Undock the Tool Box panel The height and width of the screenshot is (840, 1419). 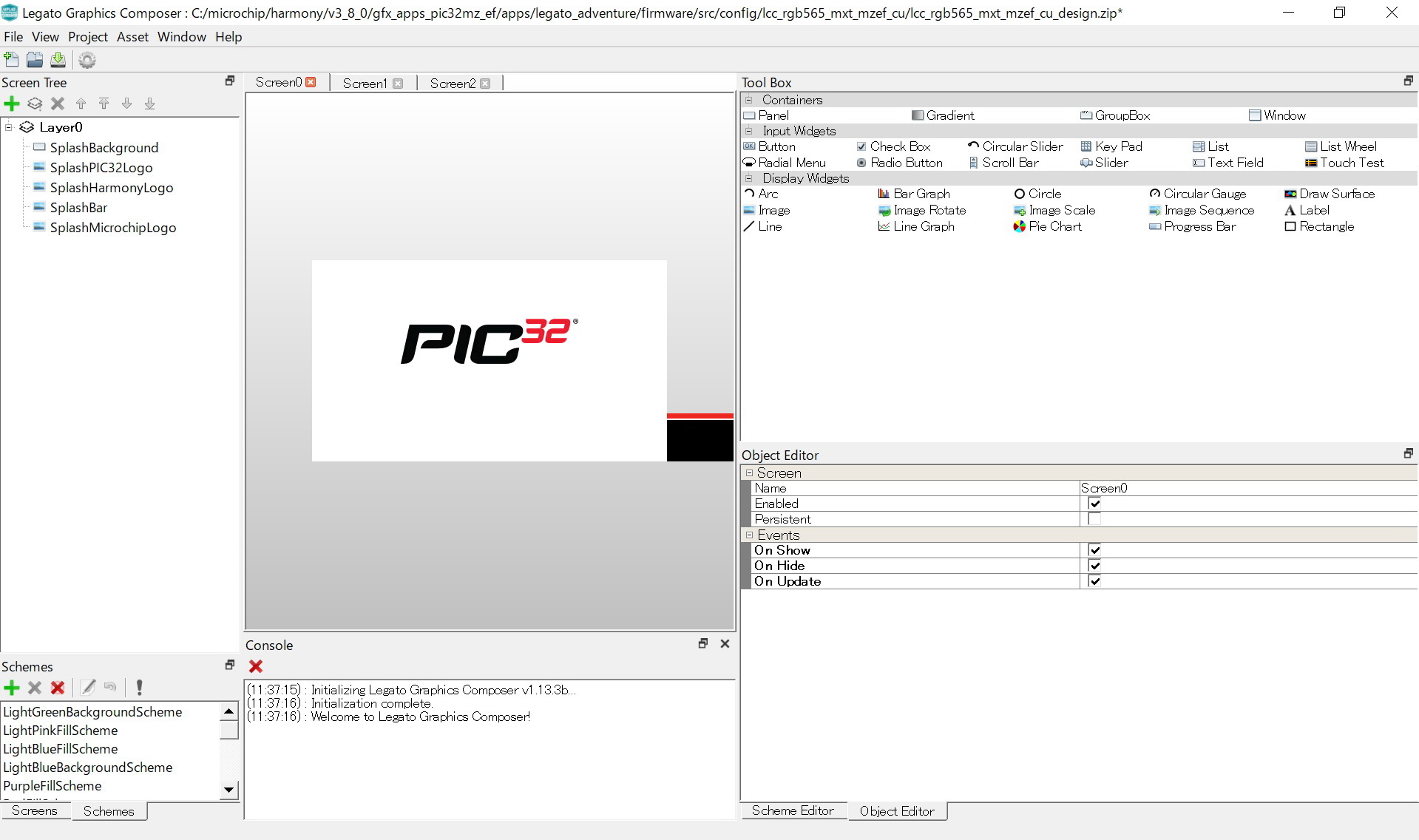[1408, 81]
